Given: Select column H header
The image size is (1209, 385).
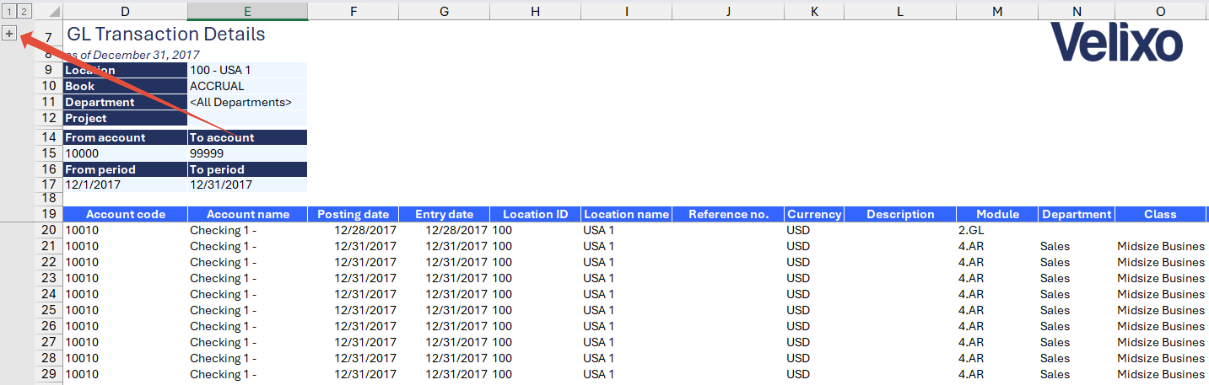Looking at the screenshot, I should [x=535, y=10].
